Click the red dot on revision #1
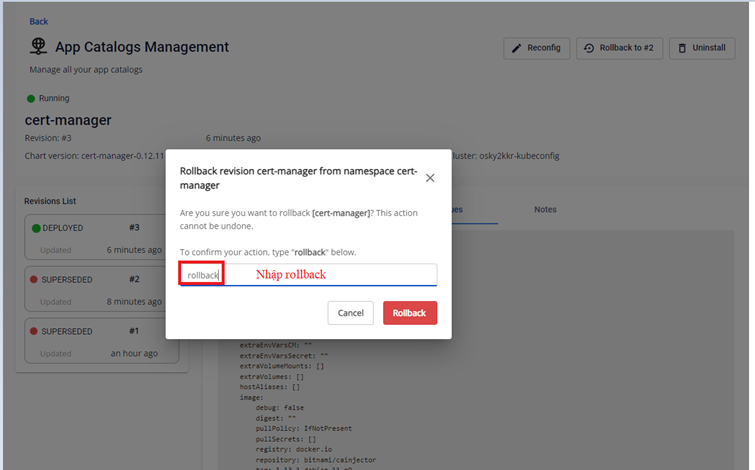The height and width of the screenshot is (470, 755). click(x=36, y=331)
